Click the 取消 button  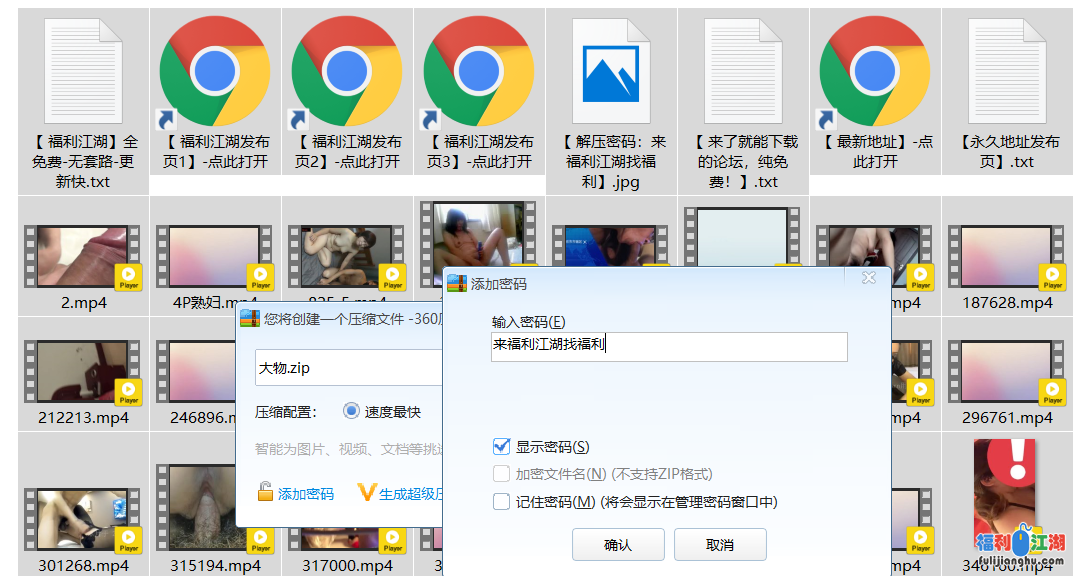719,545
